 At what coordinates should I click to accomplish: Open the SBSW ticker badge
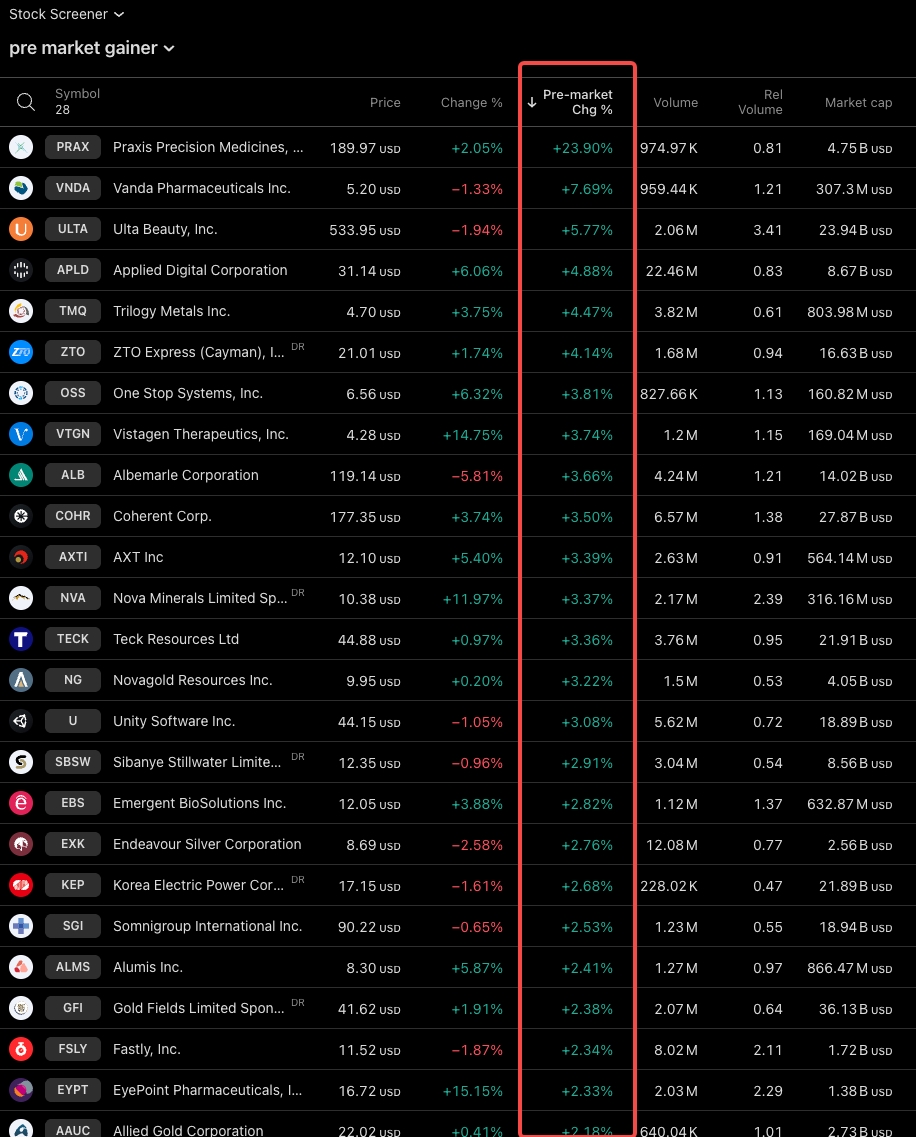point(73,762)
